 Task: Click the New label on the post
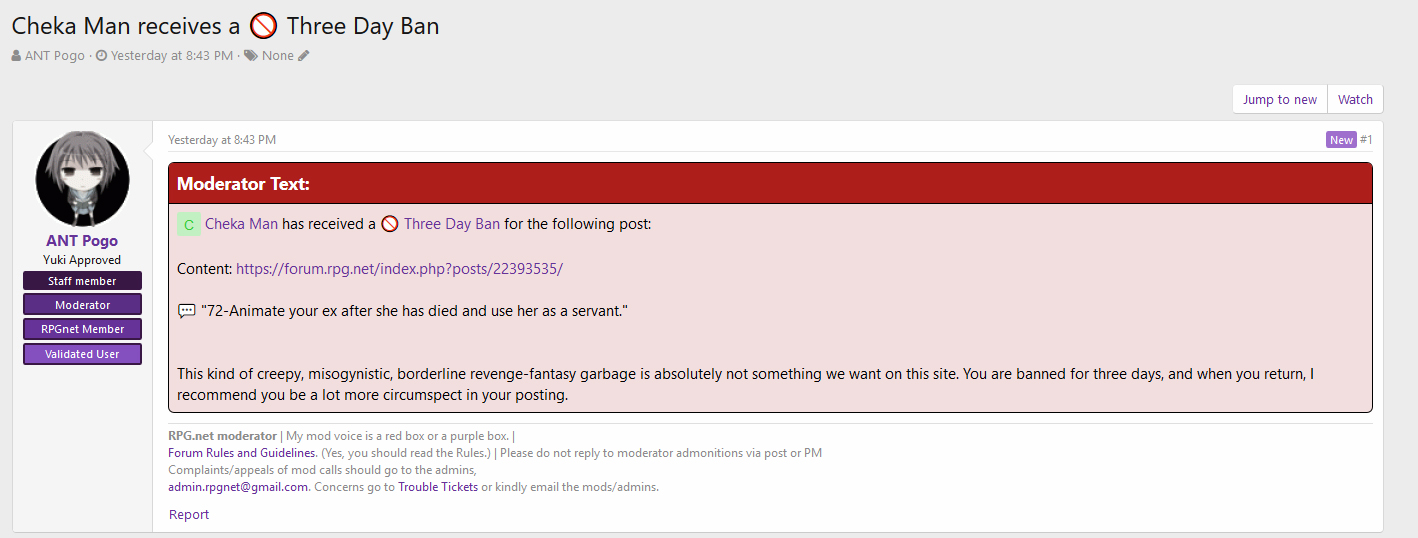(1341, 140)
